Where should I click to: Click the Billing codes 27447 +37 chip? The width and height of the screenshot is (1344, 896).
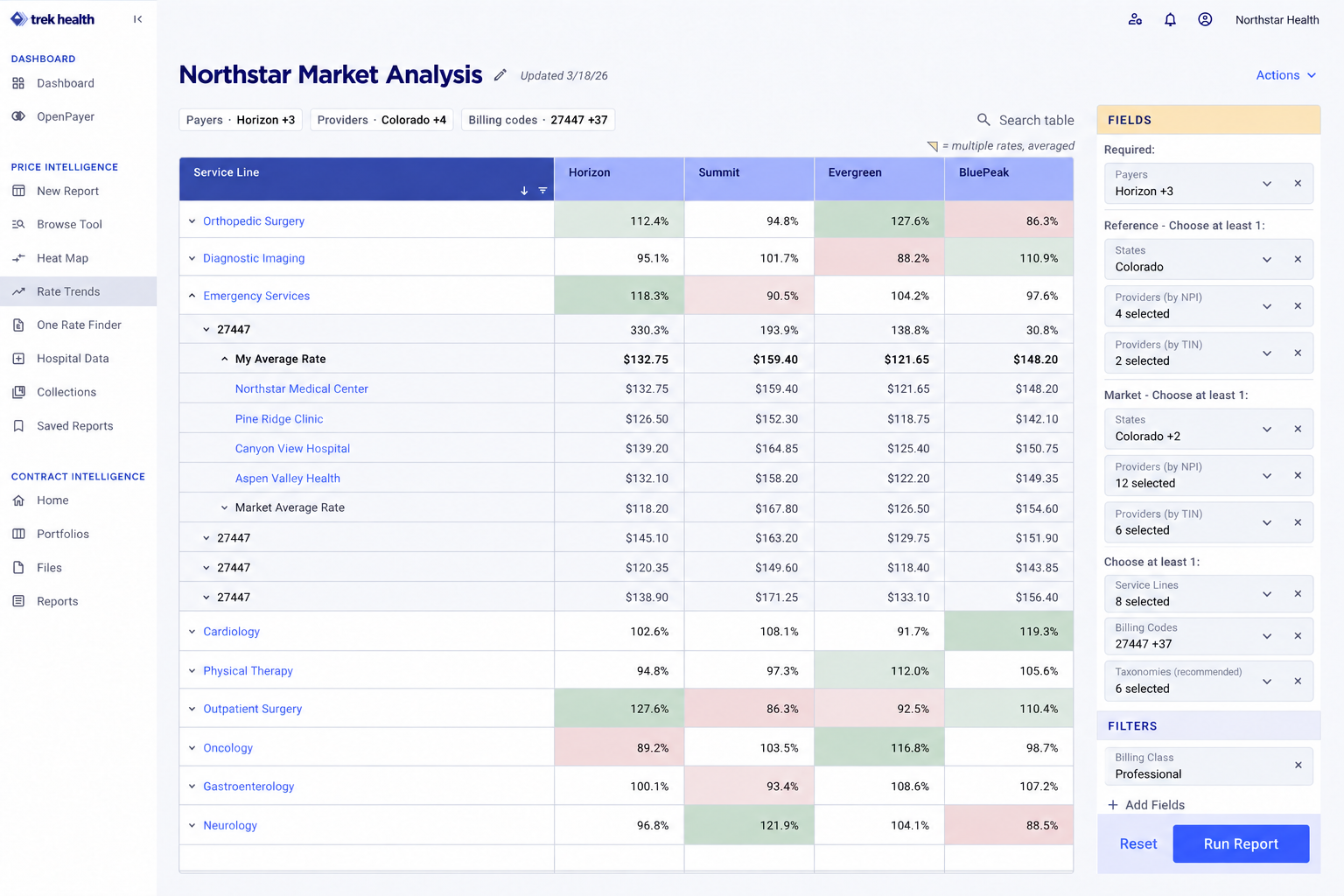(x=538, y=120)
